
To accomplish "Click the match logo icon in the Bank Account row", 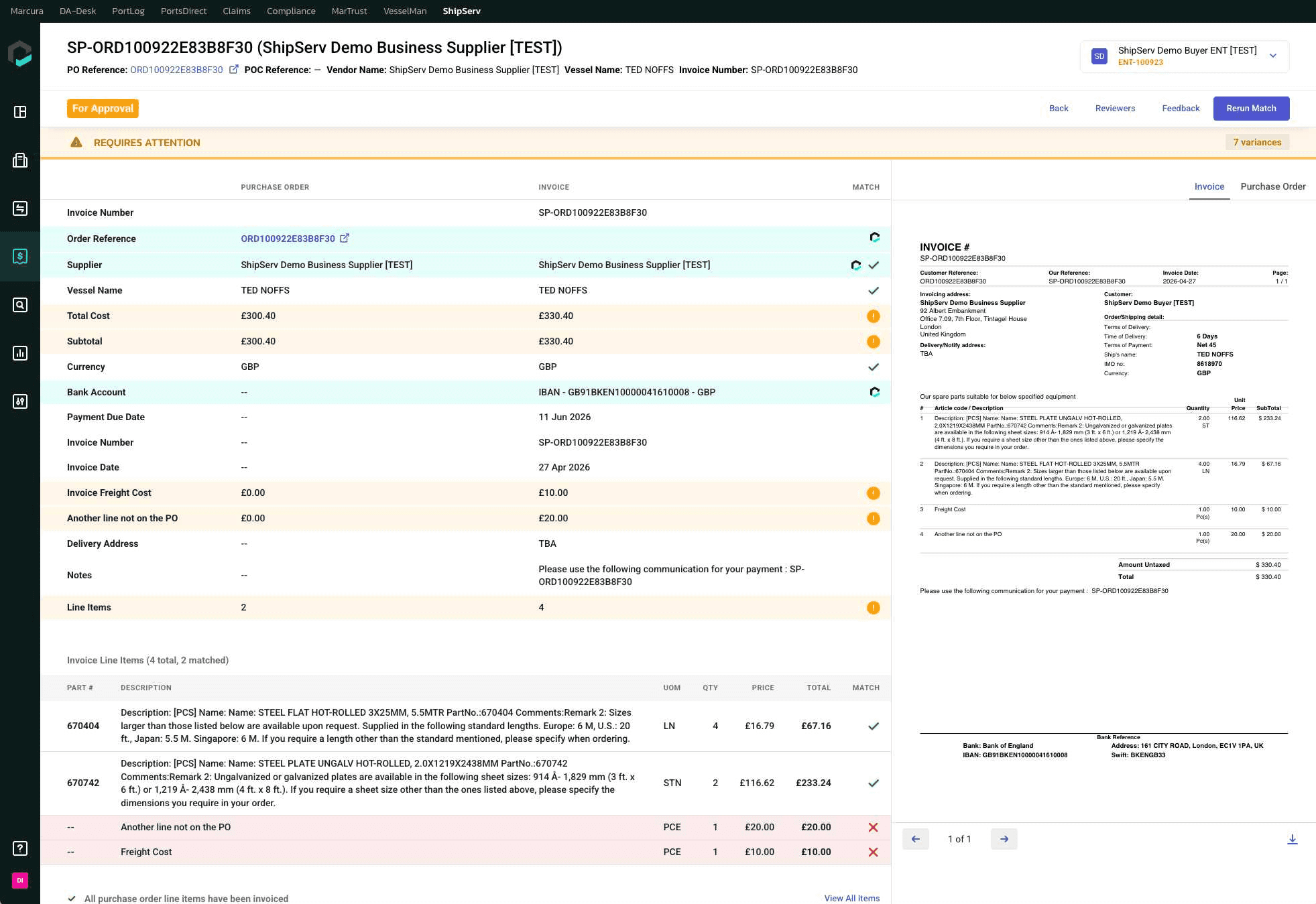I will tap(874, 392).
